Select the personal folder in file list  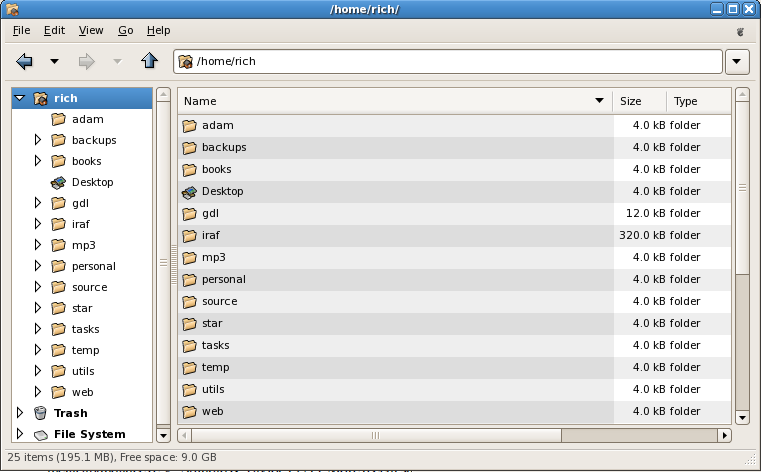223,279
